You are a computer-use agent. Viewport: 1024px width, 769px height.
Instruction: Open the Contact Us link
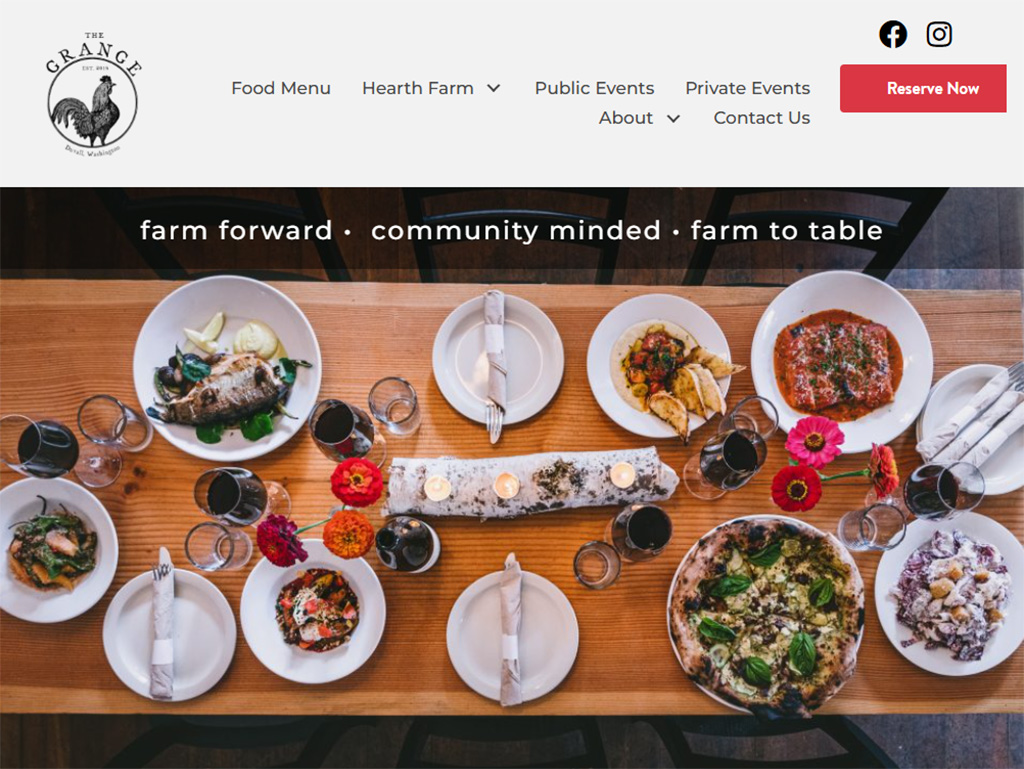(761, 118)
